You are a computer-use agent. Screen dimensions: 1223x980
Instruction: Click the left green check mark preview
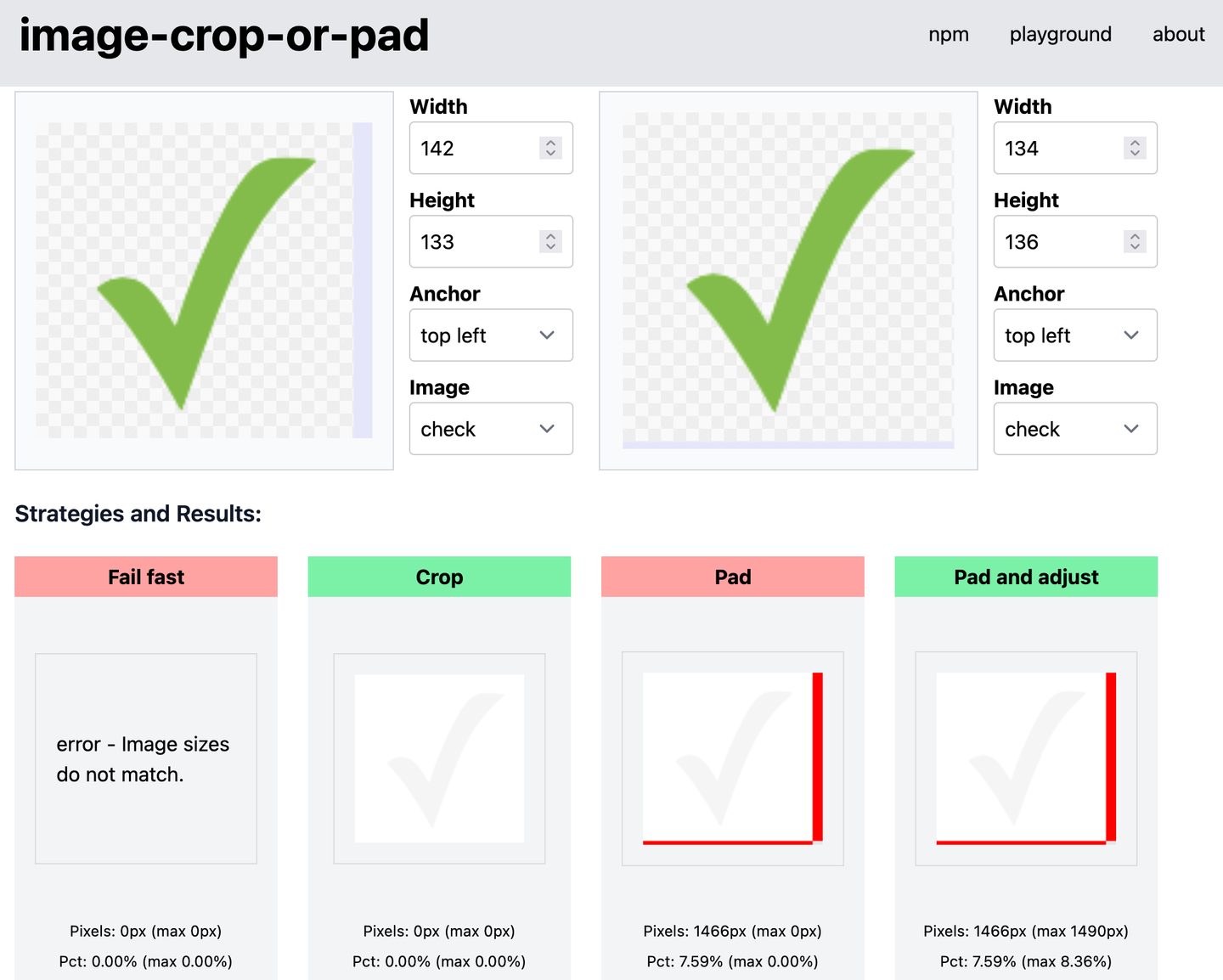point(204,280)
